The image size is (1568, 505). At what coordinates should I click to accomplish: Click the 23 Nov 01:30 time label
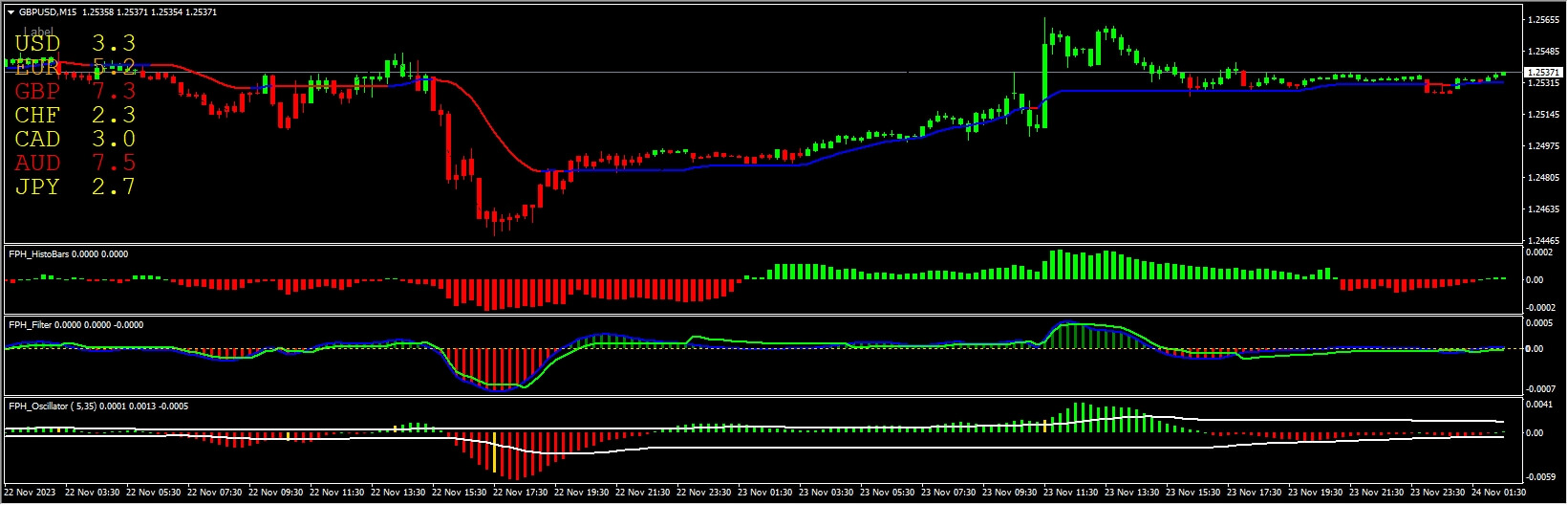pyautogui.click(x=764, y=493)
